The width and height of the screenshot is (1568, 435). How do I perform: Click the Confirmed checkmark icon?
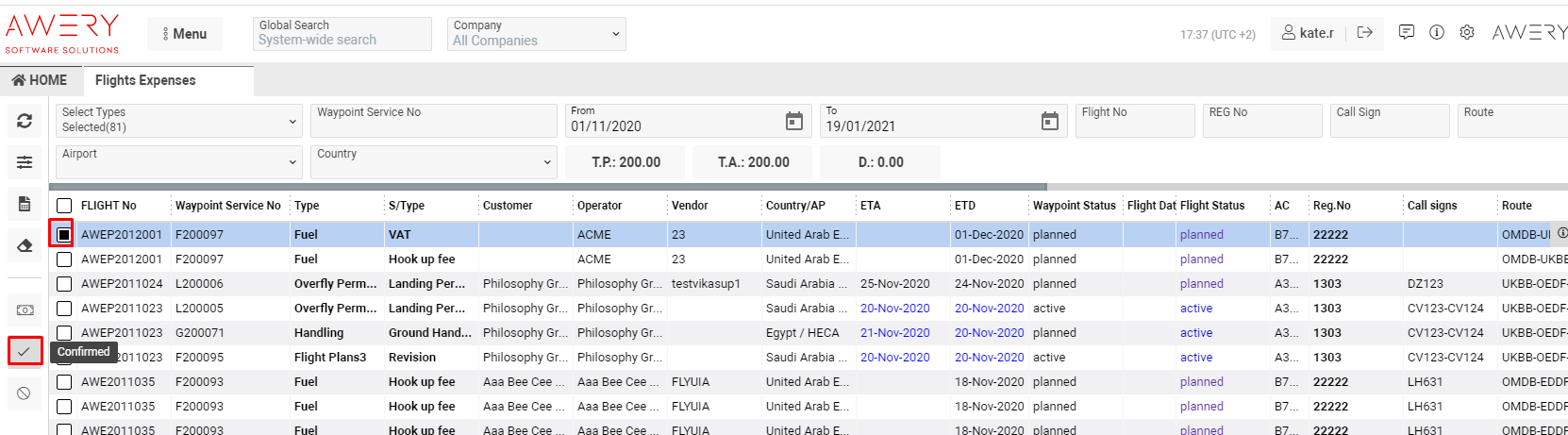click(x=25, y=351)
